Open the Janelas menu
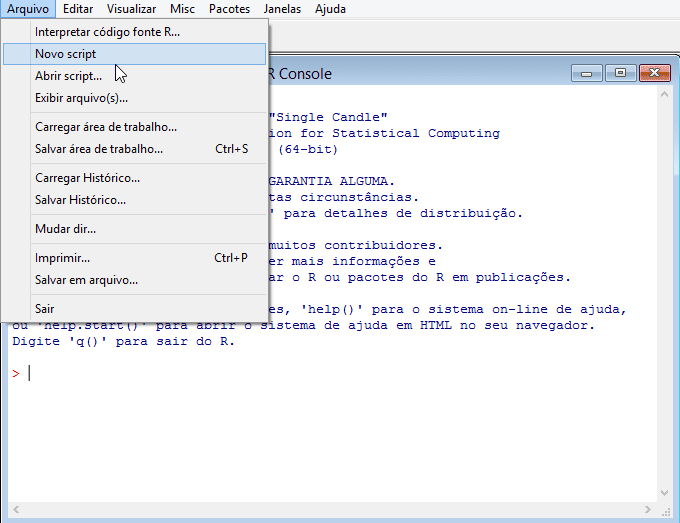Image resolution: width=680 pixels, height=523 pixels. coord(282,9)
